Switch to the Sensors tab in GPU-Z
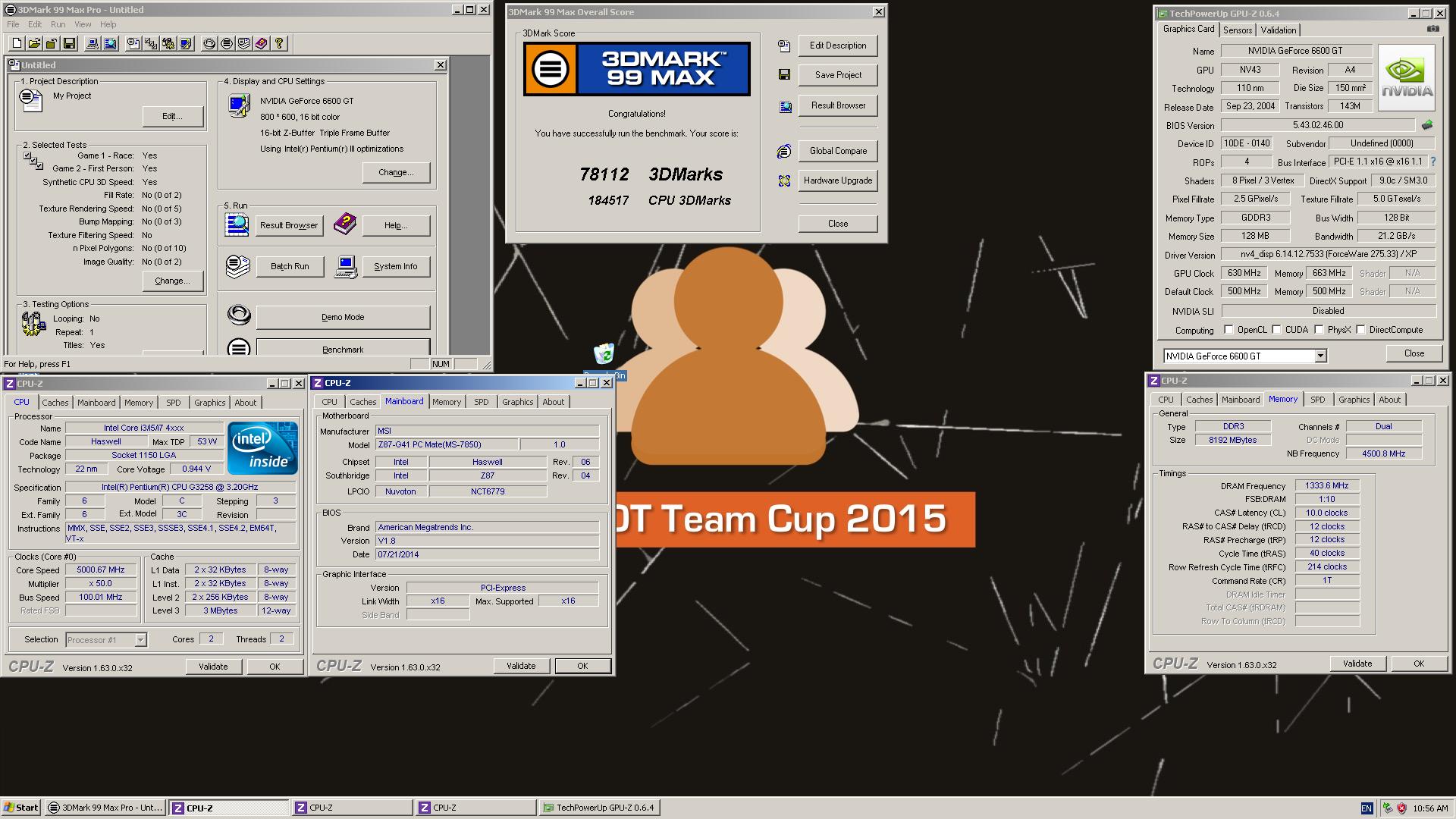The image size is (1456, 819). 1238,30
